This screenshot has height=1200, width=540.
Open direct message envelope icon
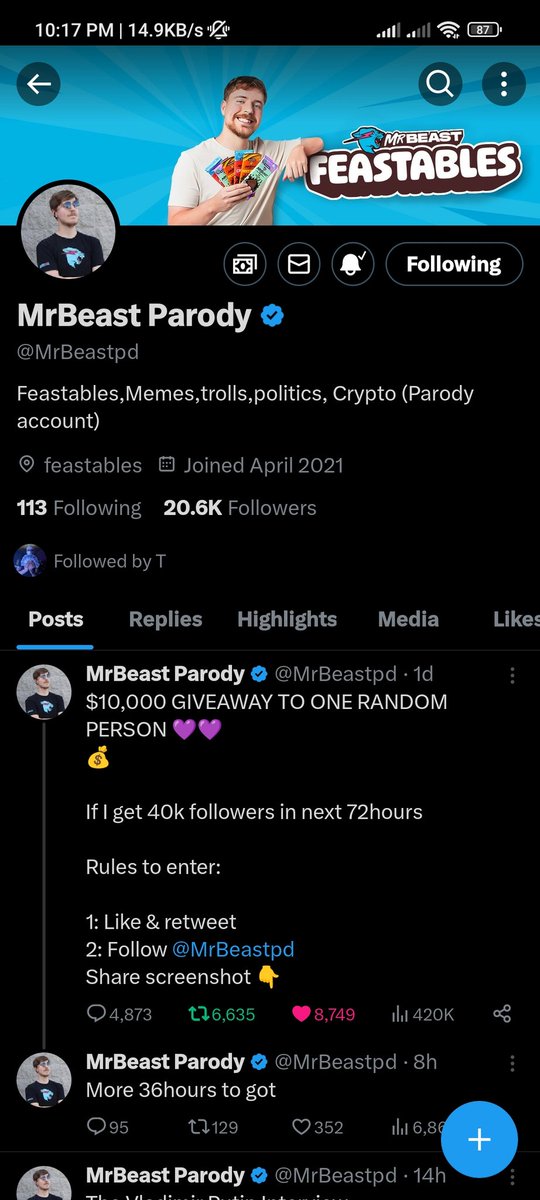pyautogui.click(x=298, y=264)
